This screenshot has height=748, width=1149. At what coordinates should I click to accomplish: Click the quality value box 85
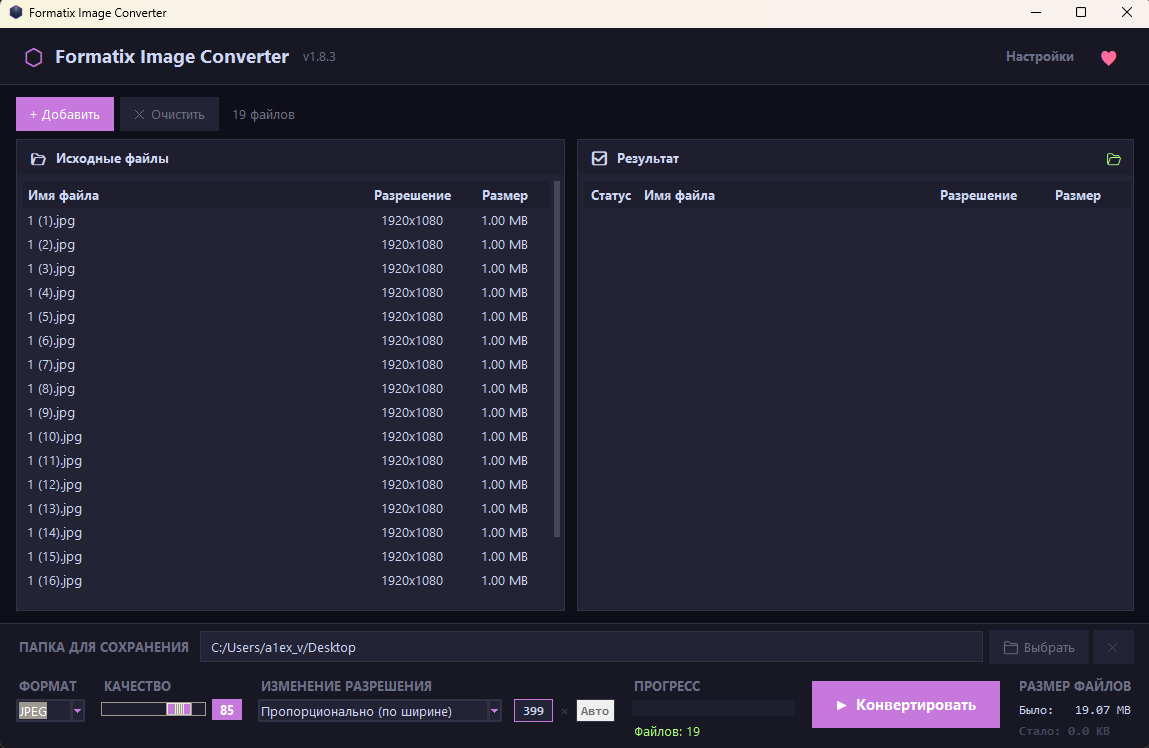tap(226, 710)
